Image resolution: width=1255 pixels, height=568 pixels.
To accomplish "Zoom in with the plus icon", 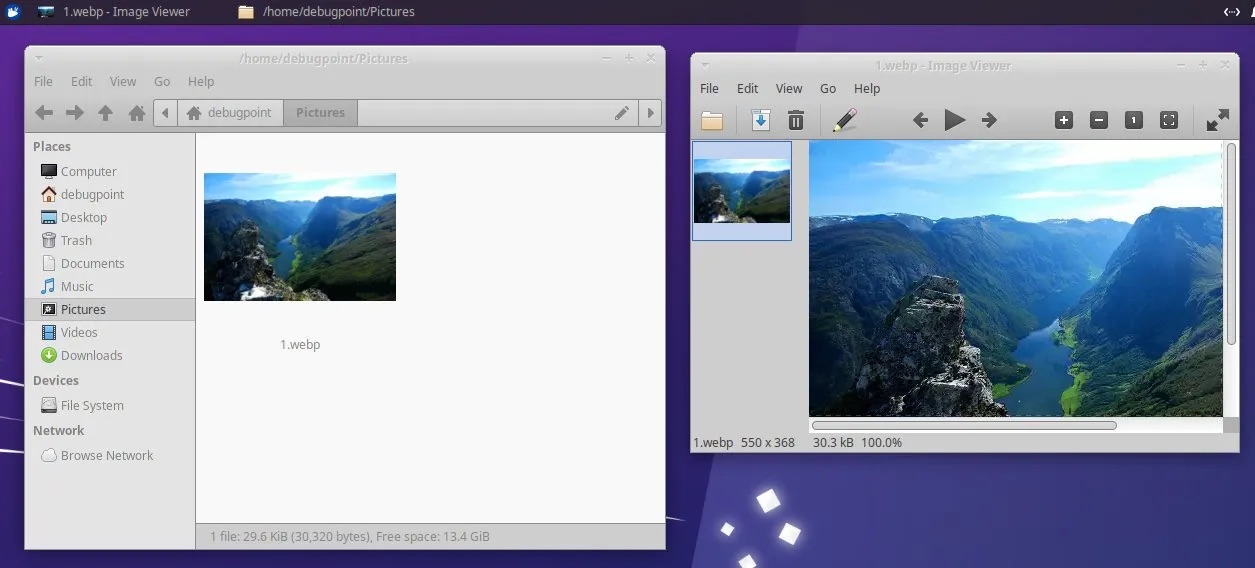I will point(1064,121).
